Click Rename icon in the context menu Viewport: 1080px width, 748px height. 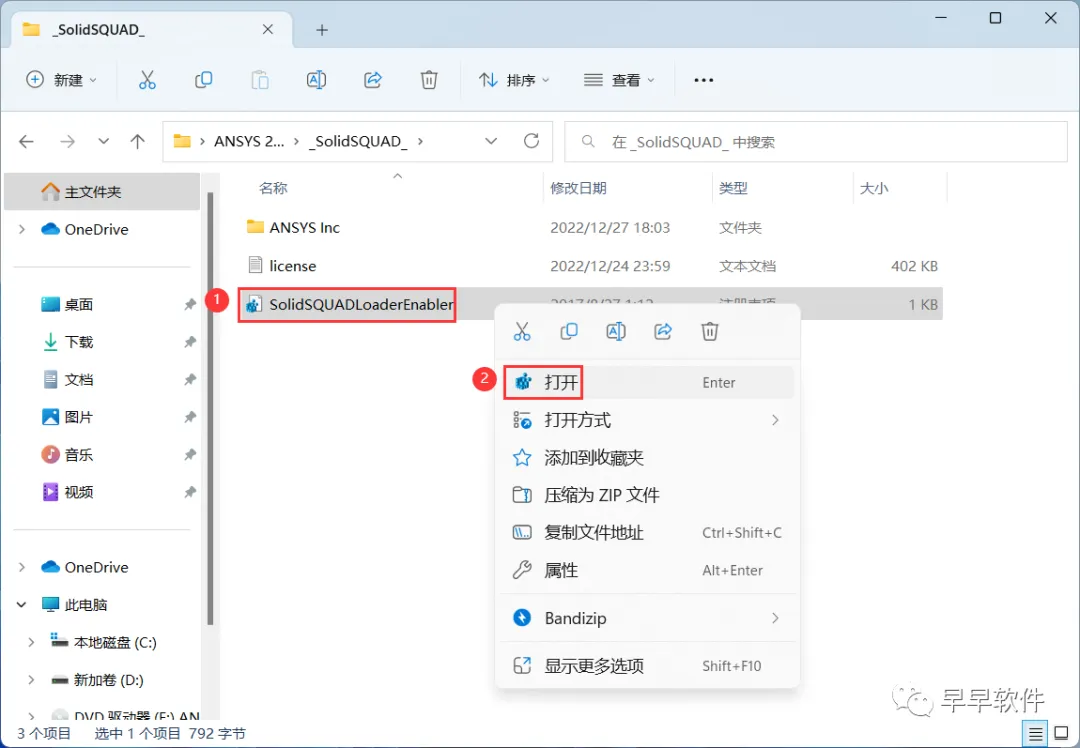(616, 332)
